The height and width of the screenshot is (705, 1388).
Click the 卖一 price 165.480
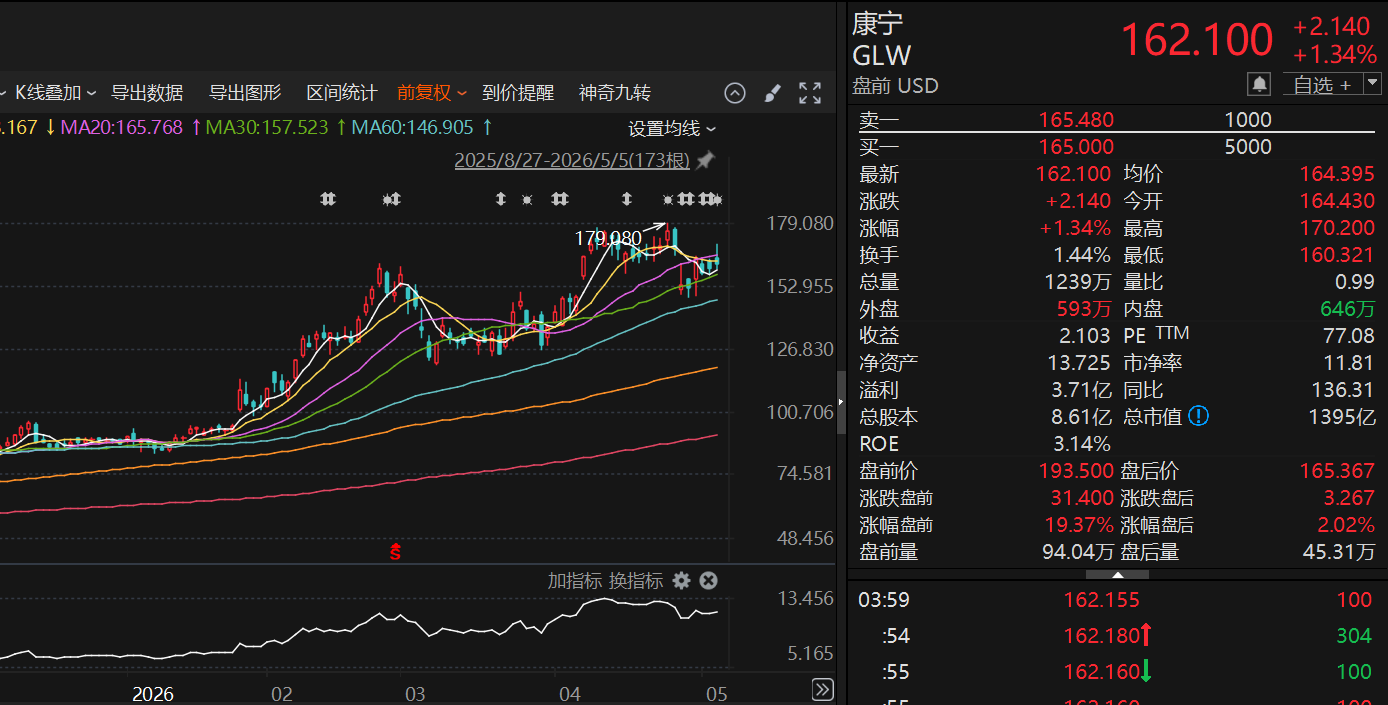tap(1076, 120)
